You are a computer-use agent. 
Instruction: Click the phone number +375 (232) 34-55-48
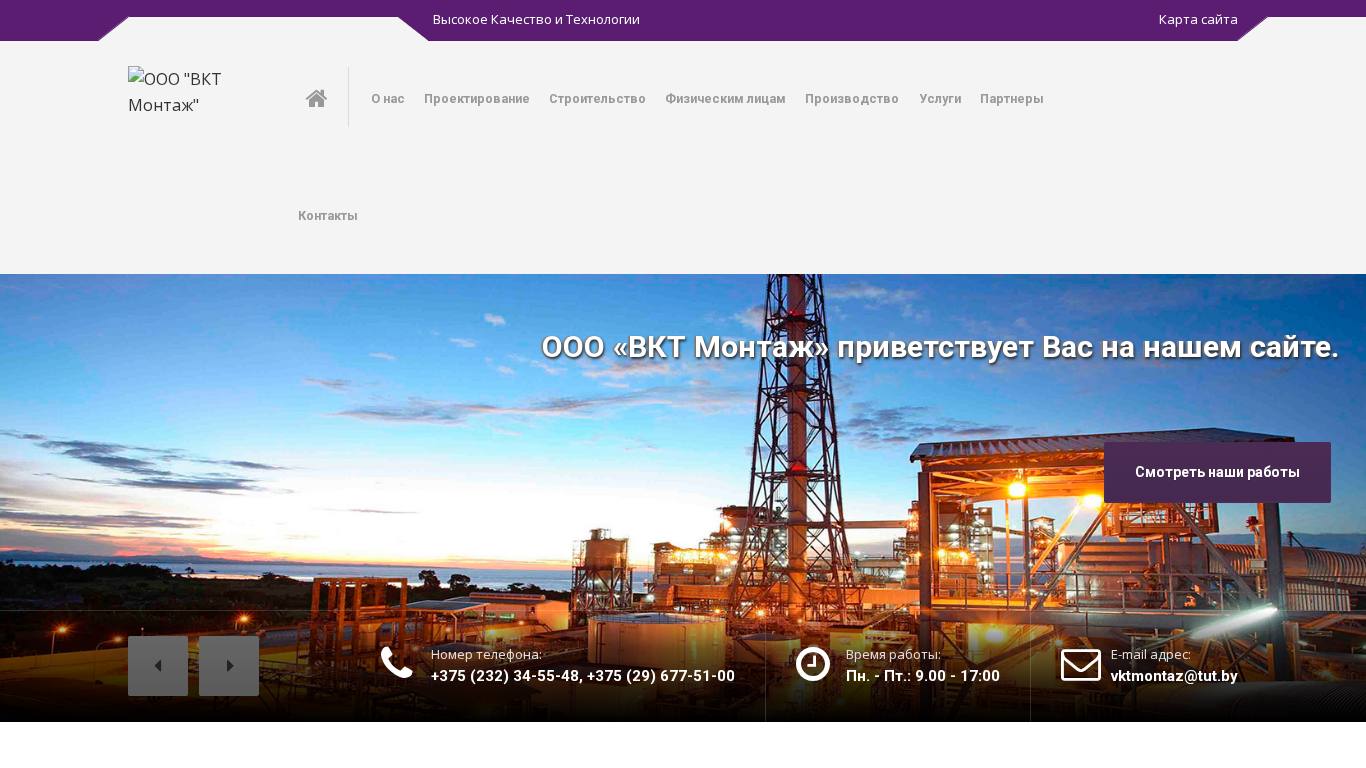[506, 677]
